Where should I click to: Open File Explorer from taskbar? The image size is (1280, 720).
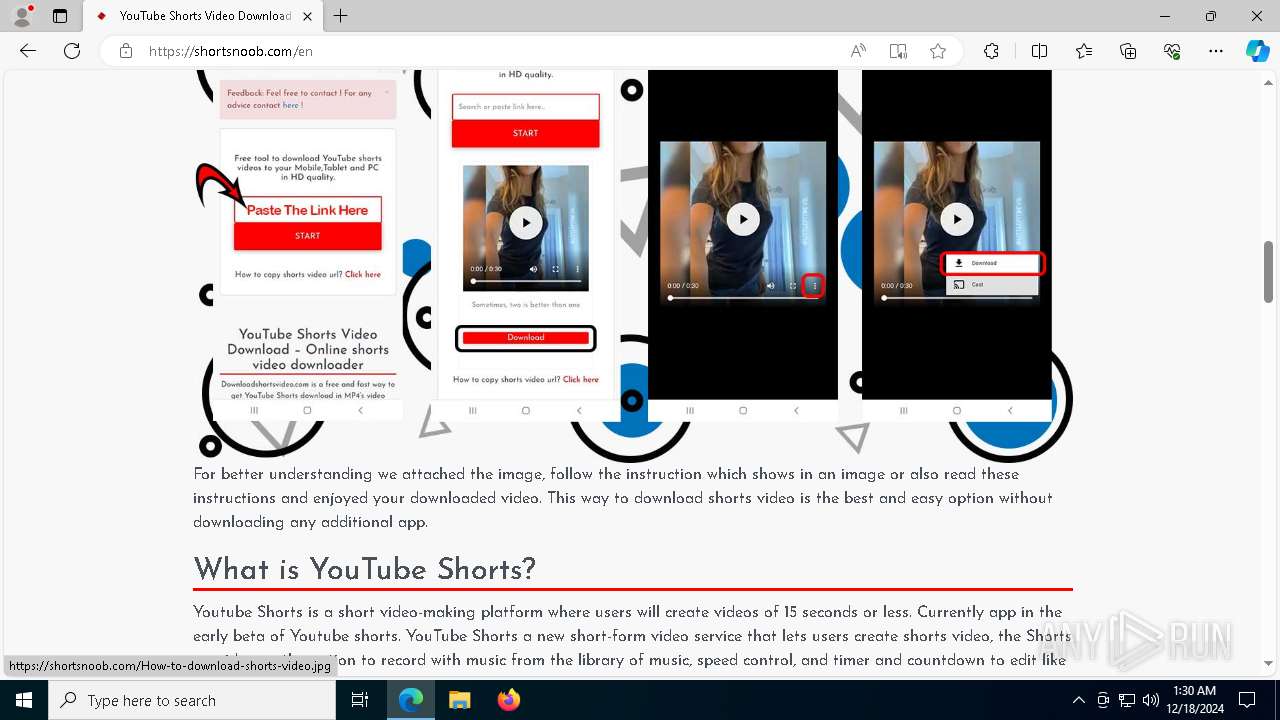point(459,700)
